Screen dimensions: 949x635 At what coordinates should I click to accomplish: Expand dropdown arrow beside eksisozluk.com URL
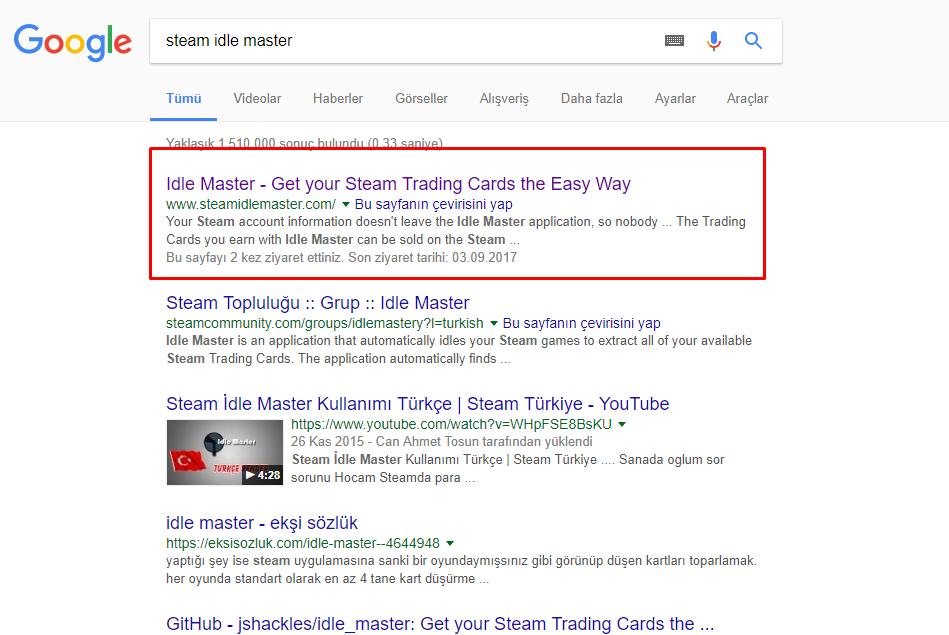450,543
